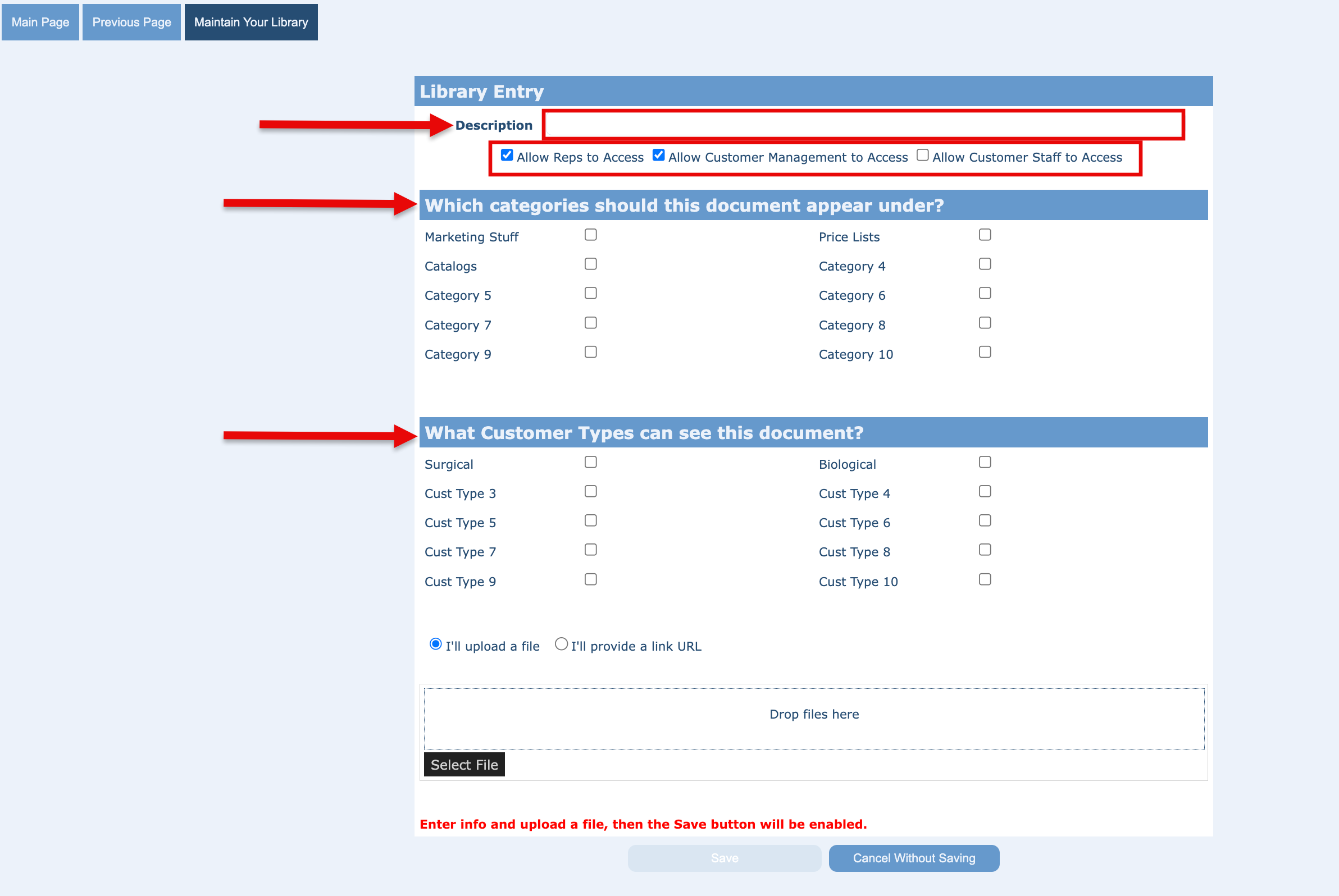Enable Allow Customer Staff to Access

(922, 156)
